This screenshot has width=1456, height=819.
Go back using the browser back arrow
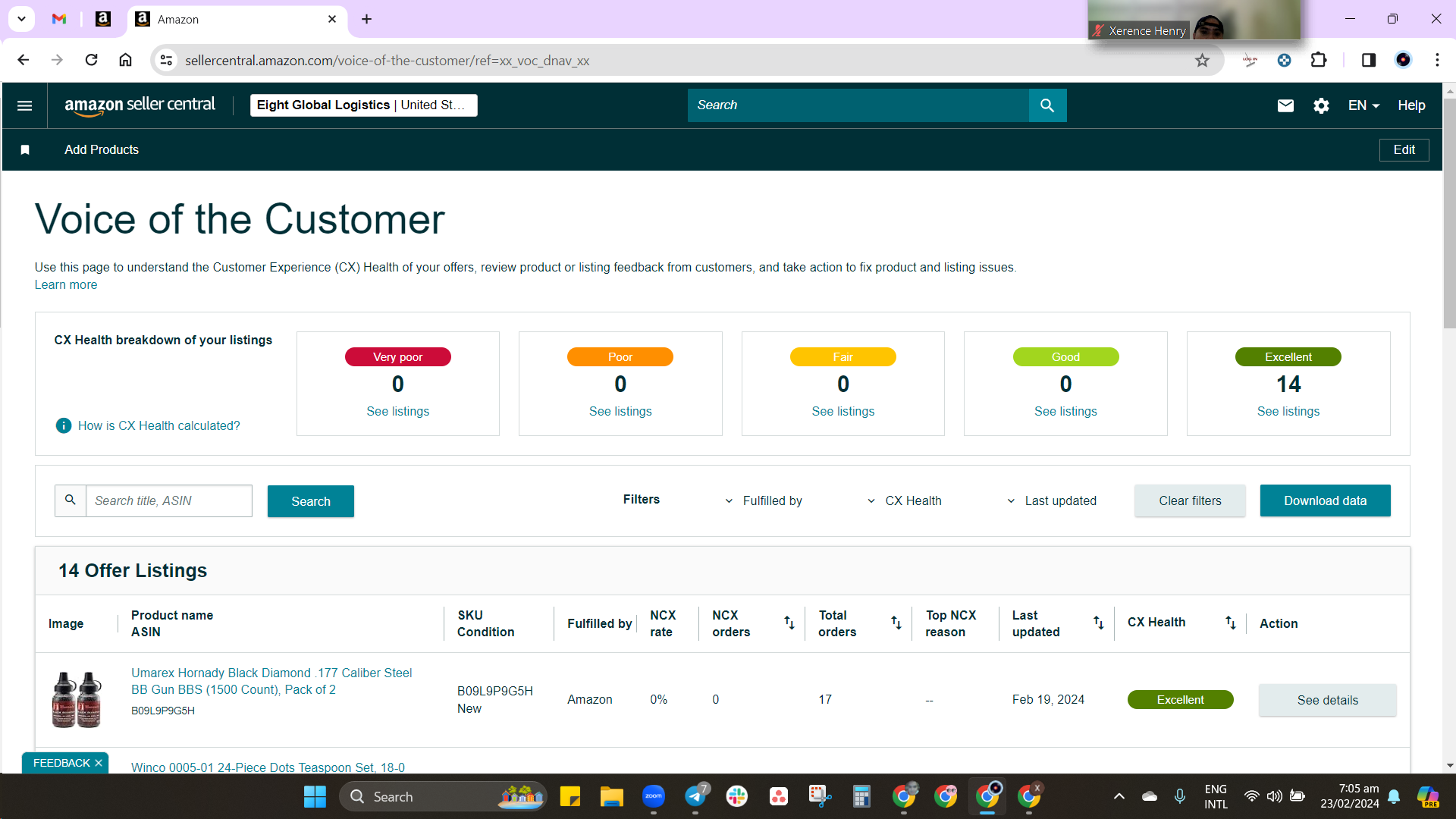pos(24,60)
